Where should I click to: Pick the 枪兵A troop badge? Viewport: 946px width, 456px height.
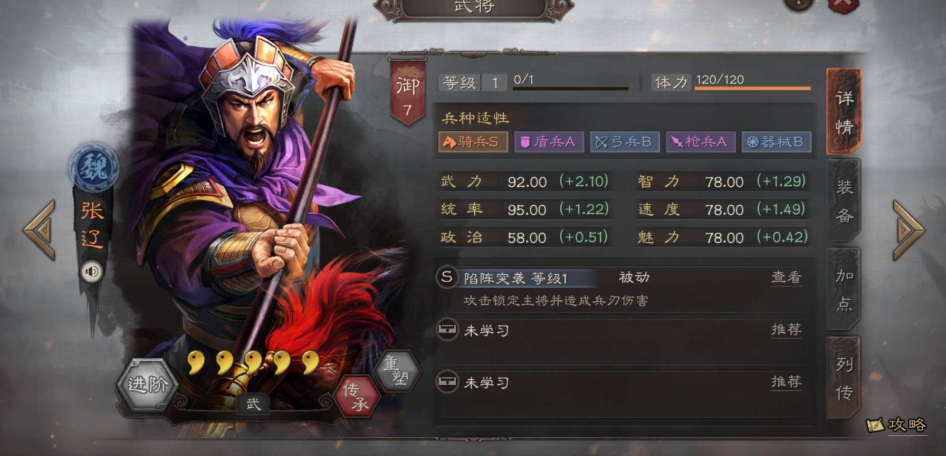700,142
